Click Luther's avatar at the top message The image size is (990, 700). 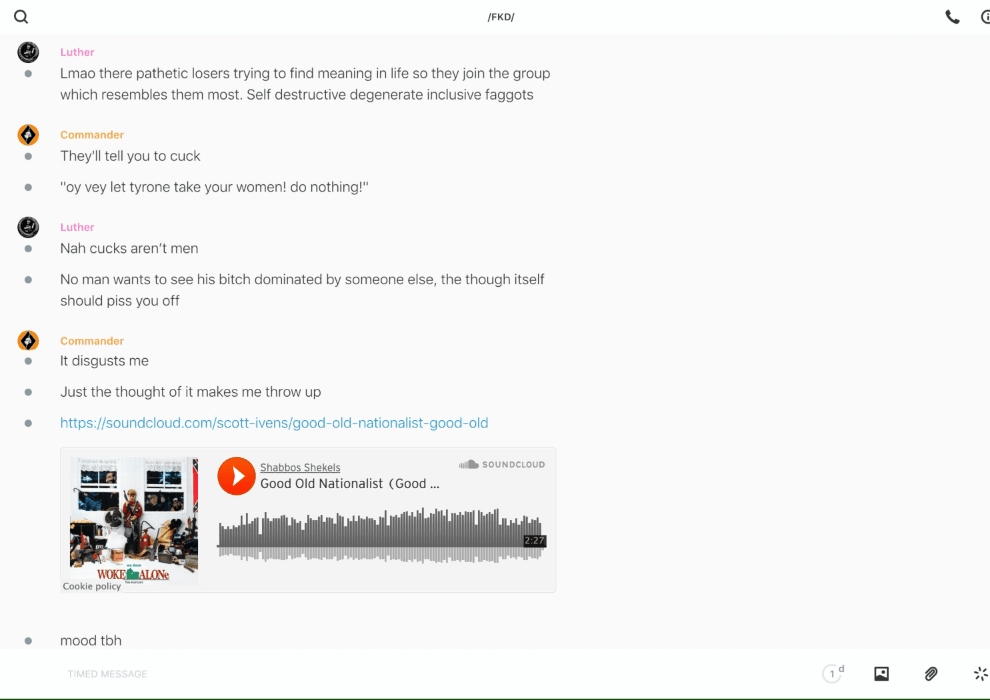28,53
